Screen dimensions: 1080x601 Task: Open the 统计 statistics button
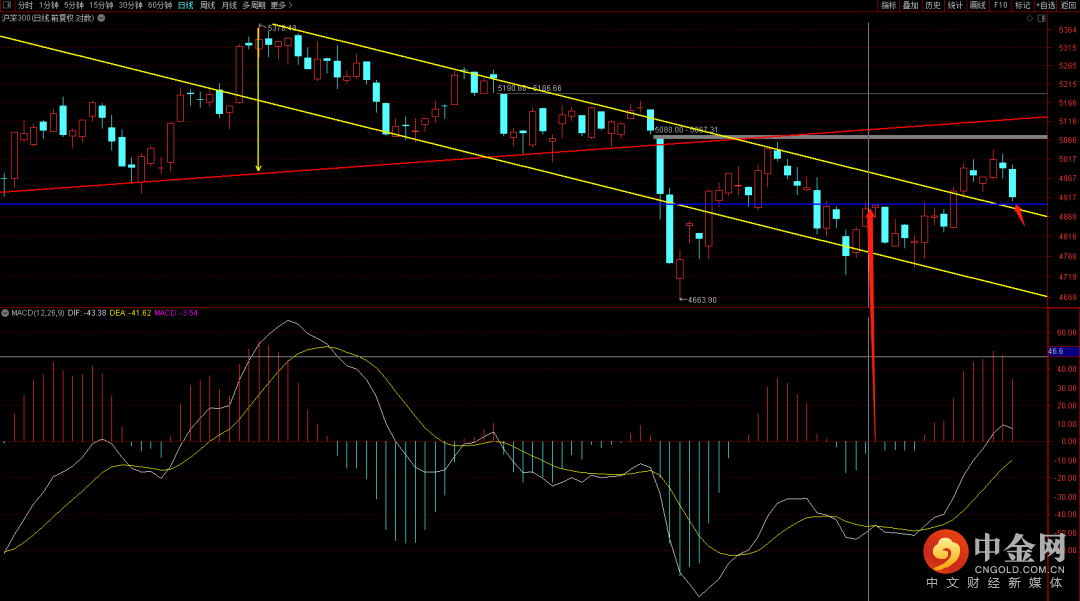point(955,5)
